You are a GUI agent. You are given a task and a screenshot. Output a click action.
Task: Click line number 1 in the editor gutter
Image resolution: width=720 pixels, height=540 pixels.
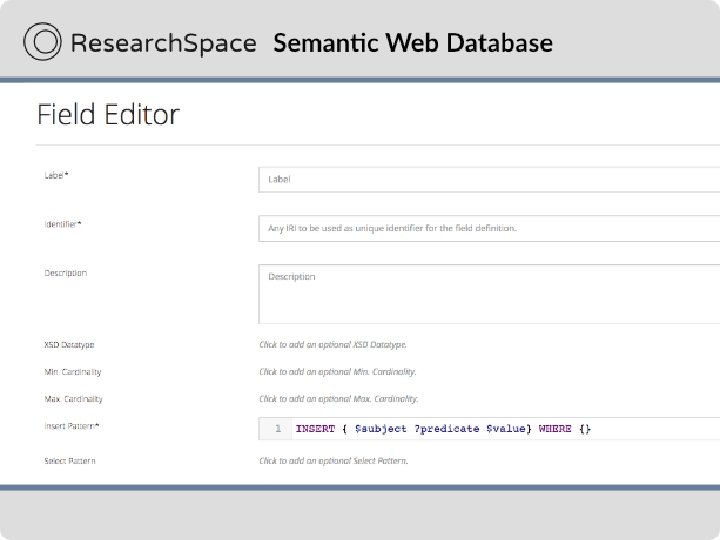tap(277, 429)
